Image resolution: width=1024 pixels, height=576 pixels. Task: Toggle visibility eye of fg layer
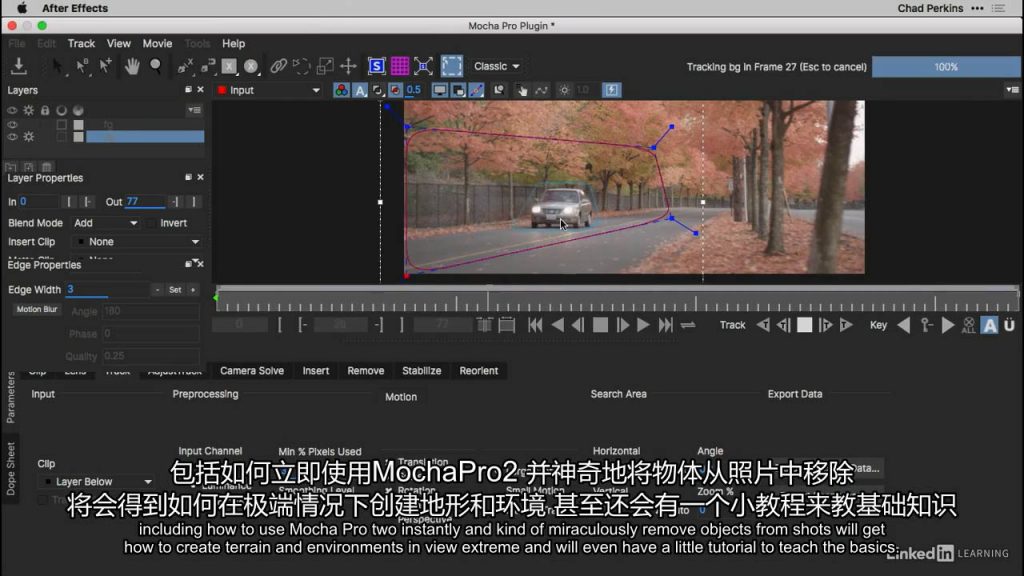point(12,124)
